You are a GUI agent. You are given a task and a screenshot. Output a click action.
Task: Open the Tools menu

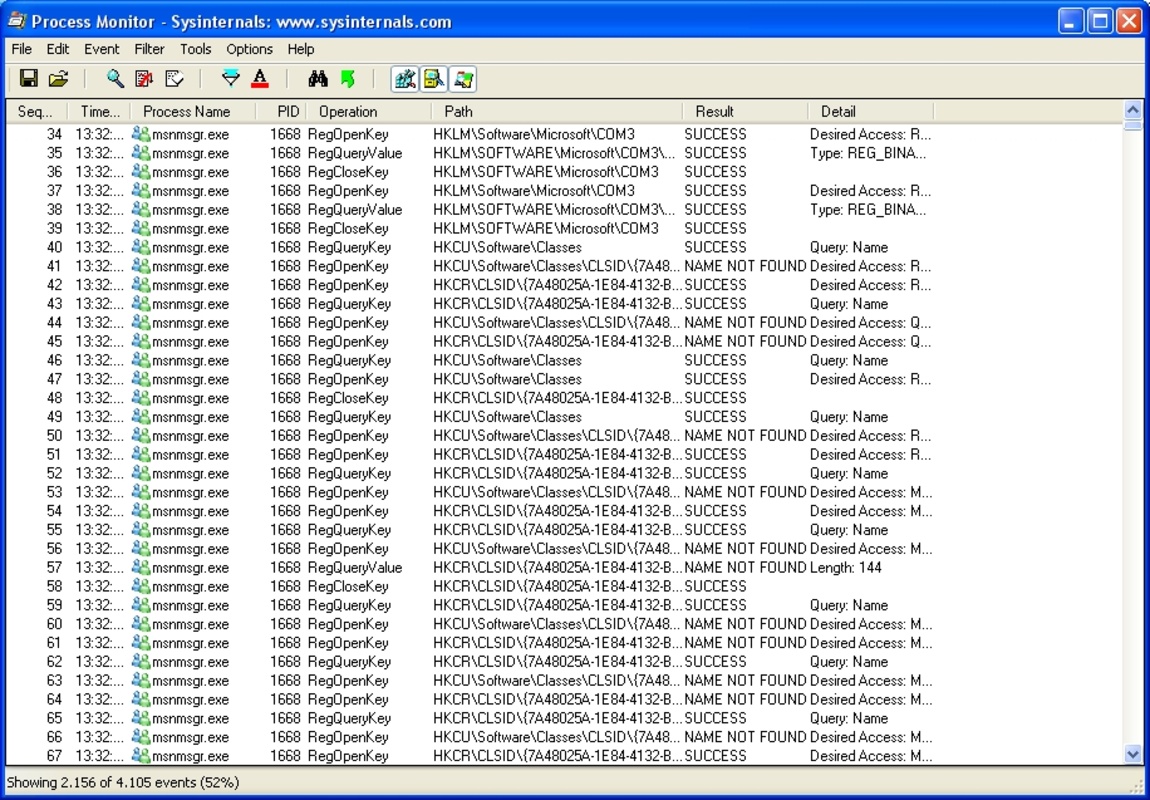[x=195, y=49]
